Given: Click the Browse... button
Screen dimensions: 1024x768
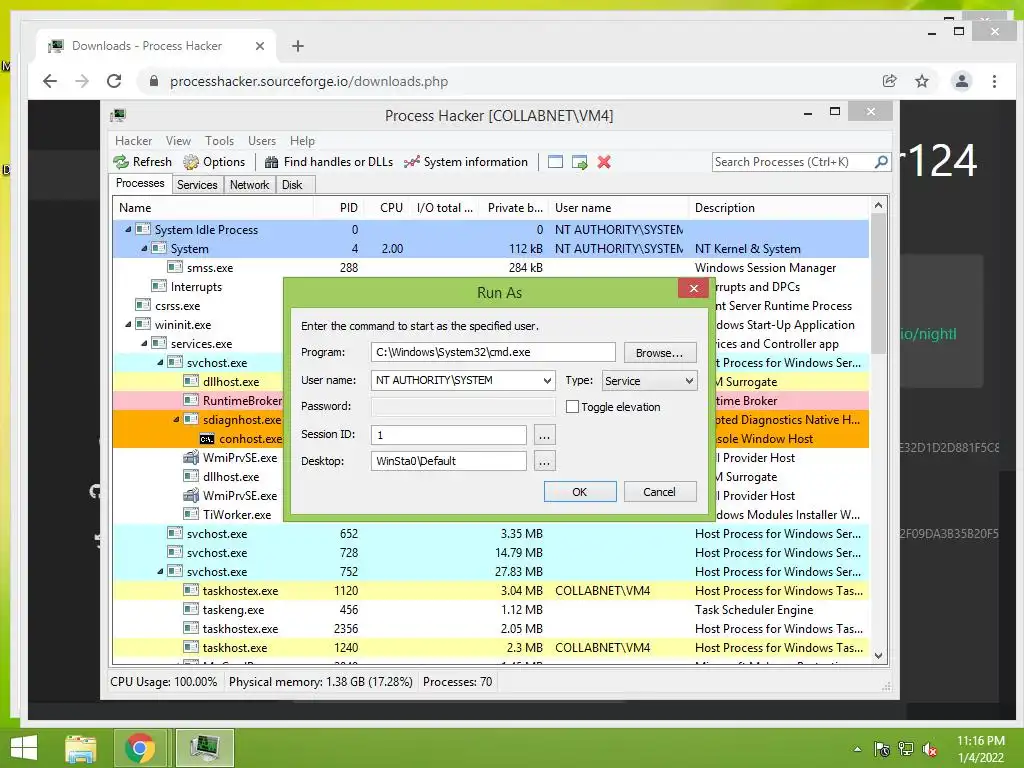Looking at the screenshot, I should tap(660, 353).
